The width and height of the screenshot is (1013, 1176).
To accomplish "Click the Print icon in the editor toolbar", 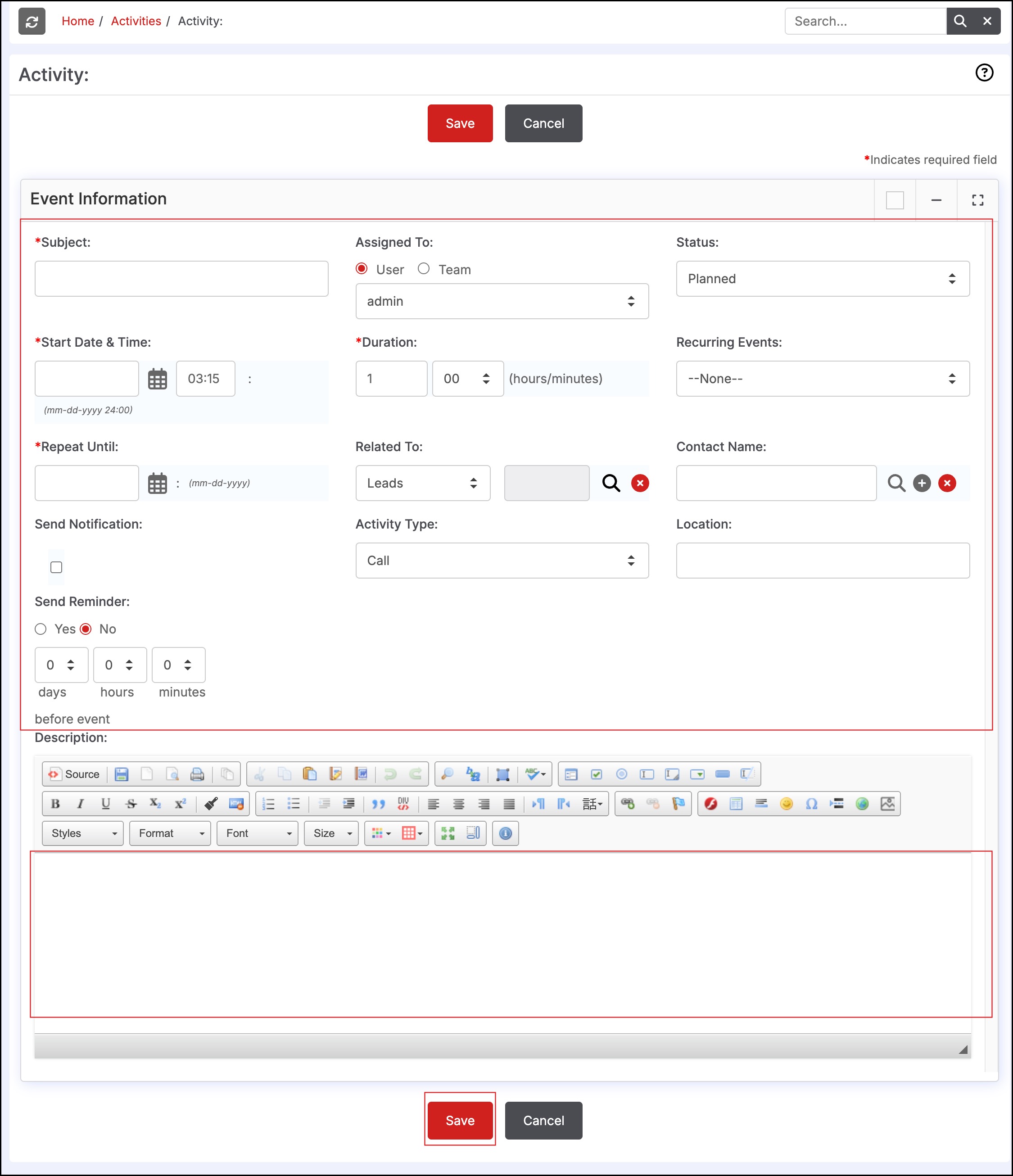I will [197, 774].
